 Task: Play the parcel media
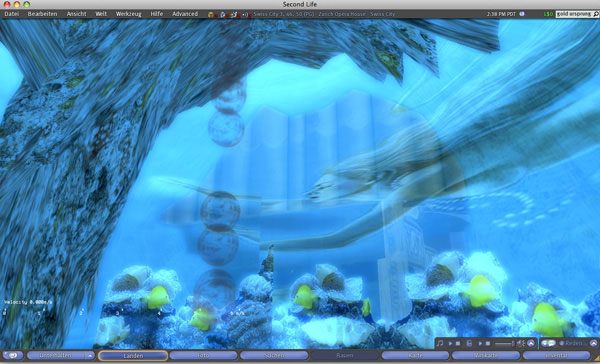coord(480,344)
